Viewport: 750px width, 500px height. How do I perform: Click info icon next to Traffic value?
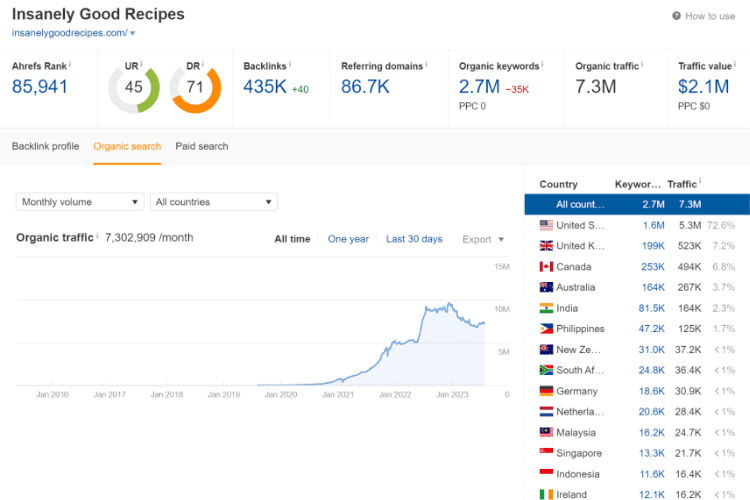click(x=735, y=64)
